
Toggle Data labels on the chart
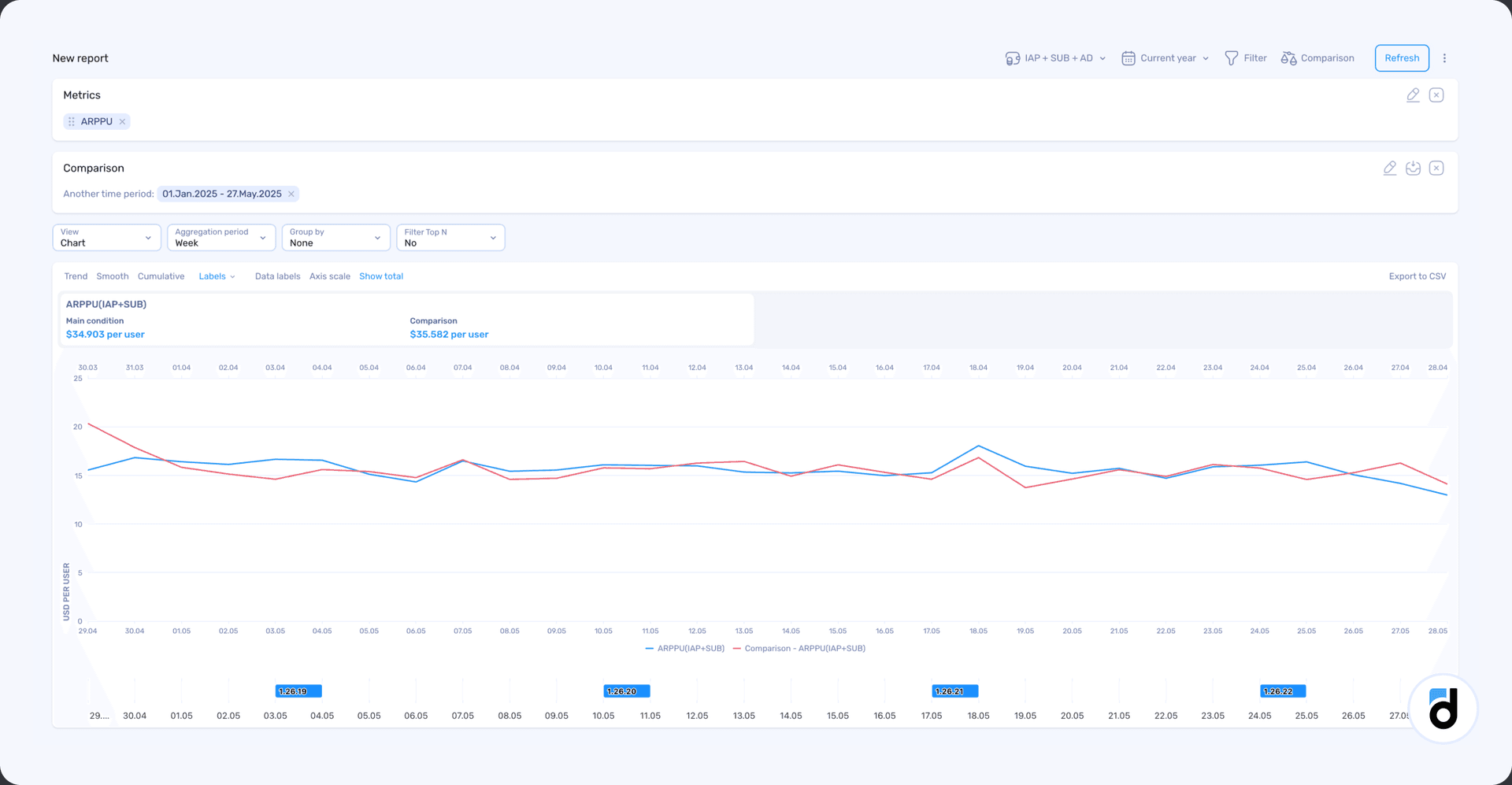(277, 276)
